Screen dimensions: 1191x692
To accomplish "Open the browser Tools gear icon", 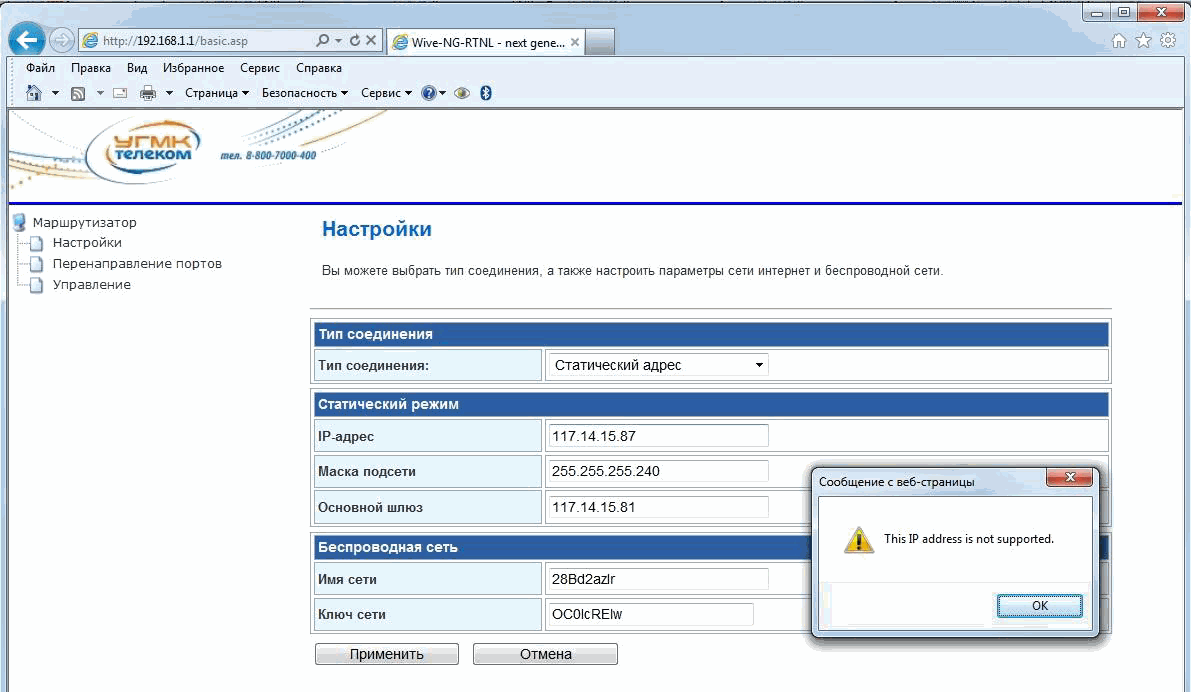I will [x=1167, y=41].
